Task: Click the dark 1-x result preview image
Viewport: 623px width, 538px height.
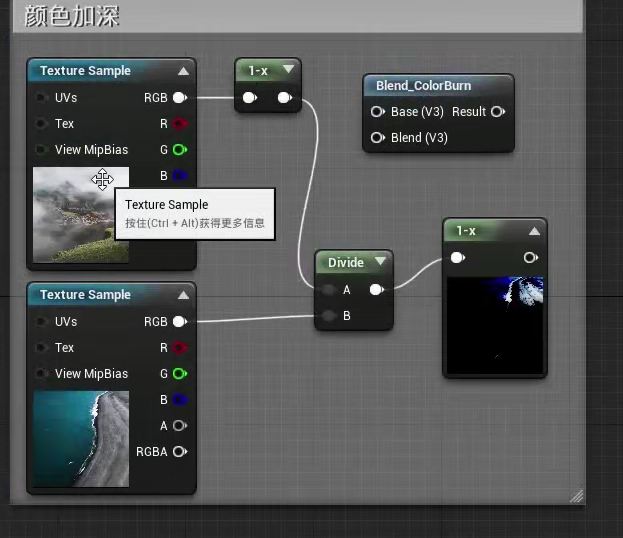Action: click(495, 325)
